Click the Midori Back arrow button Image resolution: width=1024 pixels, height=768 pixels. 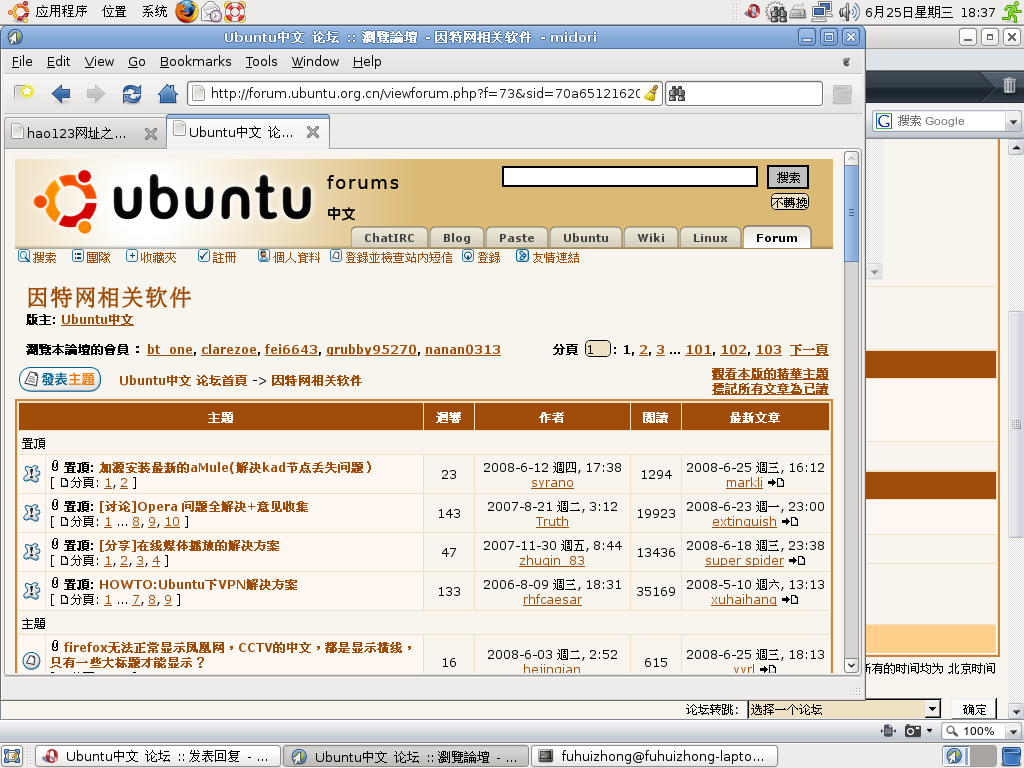point(61,94)
